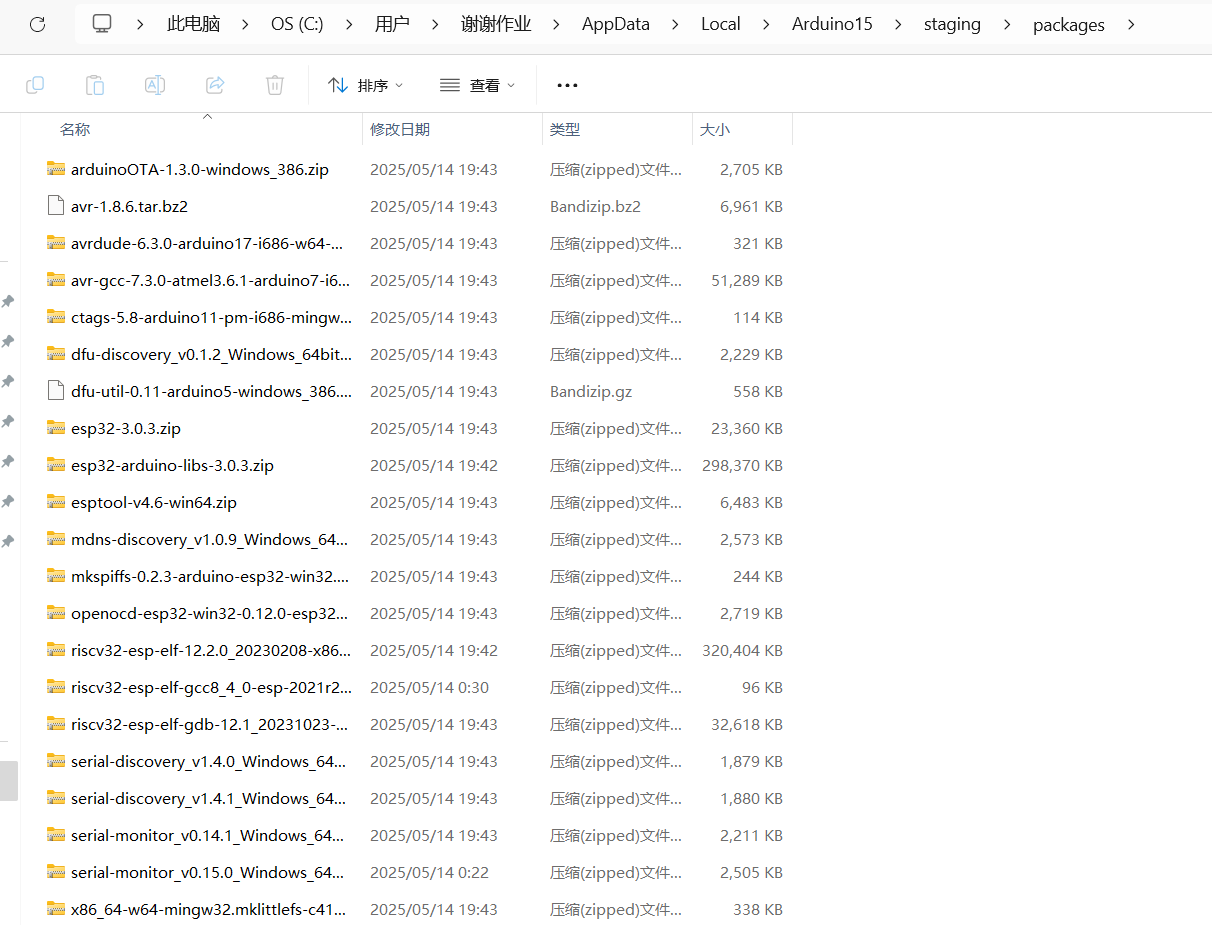Go to OS (C:) in address path
The height and width of the screenshot is (936, 1212).
(x=297, y=24)
